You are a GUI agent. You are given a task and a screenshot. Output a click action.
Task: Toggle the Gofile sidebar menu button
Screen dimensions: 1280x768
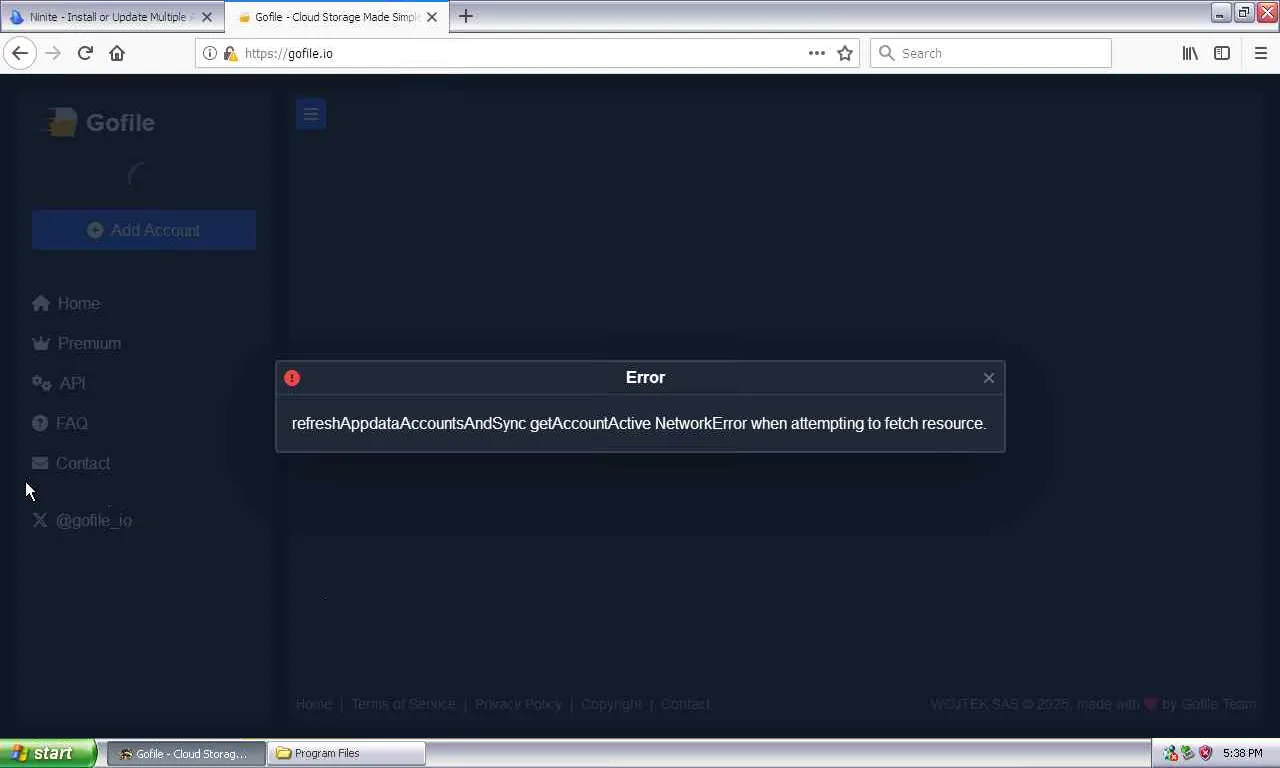(x=311, y=114)
